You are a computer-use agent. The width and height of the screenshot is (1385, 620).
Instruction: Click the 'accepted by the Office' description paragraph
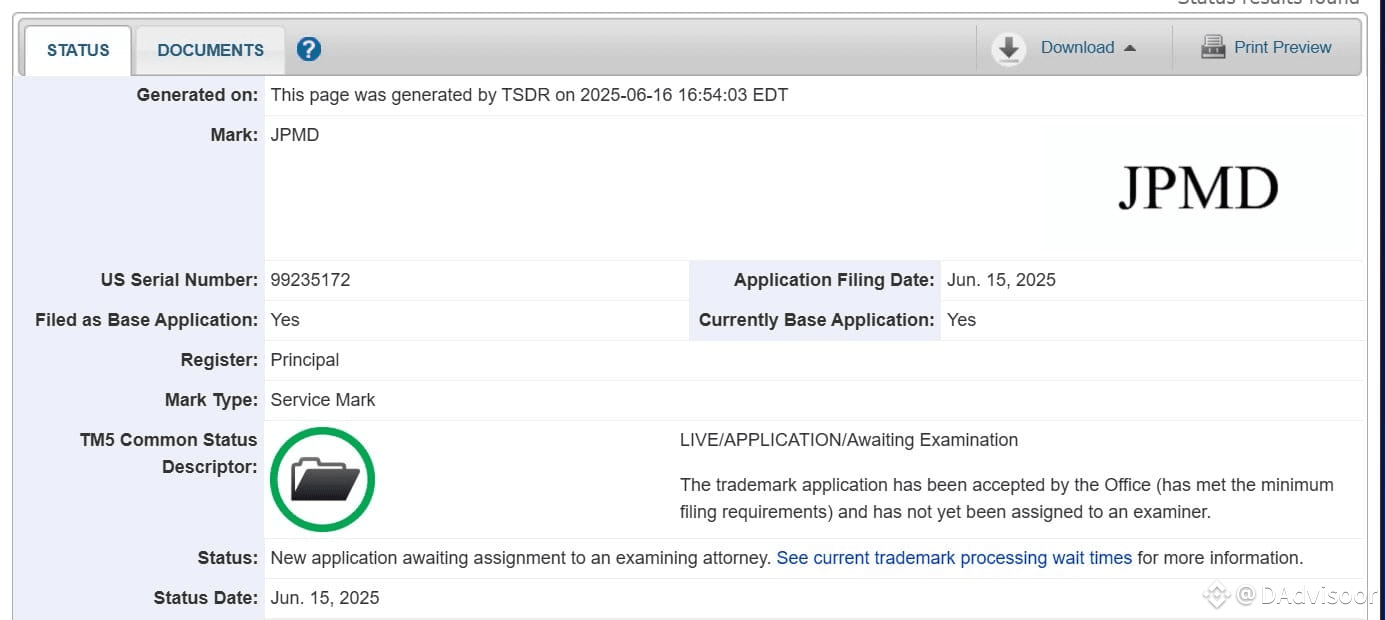click(1007, 498)
